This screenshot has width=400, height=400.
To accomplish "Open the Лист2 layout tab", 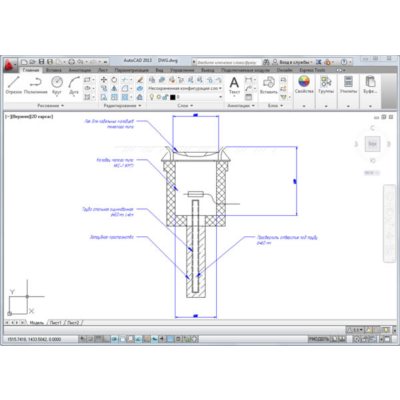I will [73, 323].
